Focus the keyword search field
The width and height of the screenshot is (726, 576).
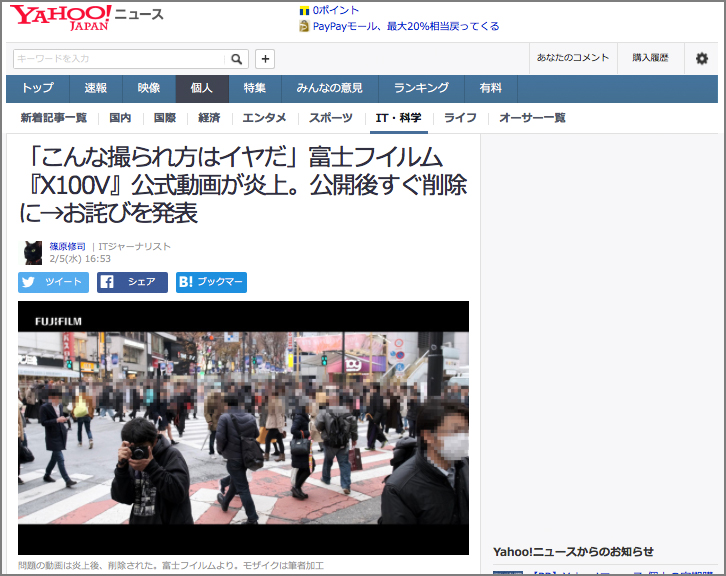(x=119, y=59)
